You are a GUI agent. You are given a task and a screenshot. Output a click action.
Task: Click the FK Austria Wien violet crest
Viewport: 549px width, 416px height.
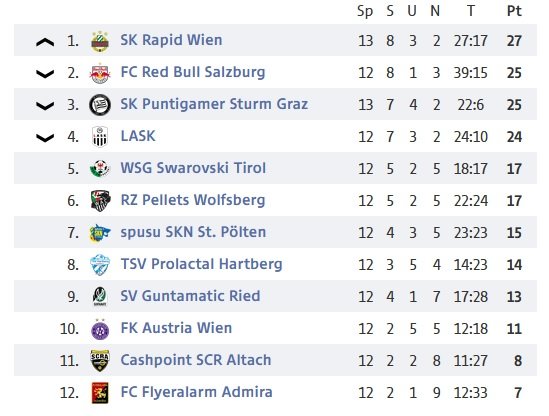(x=100, y=329)
